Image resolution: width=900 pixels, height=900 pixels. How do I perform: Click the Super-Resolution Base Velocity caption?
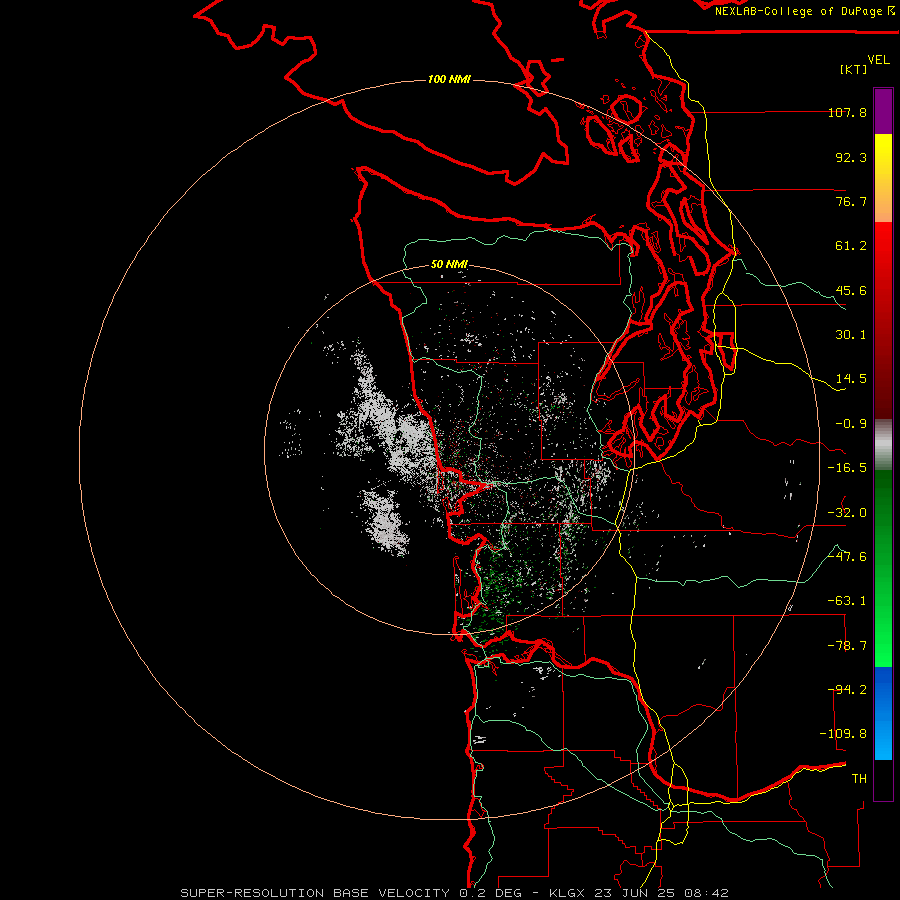[454, 893]
